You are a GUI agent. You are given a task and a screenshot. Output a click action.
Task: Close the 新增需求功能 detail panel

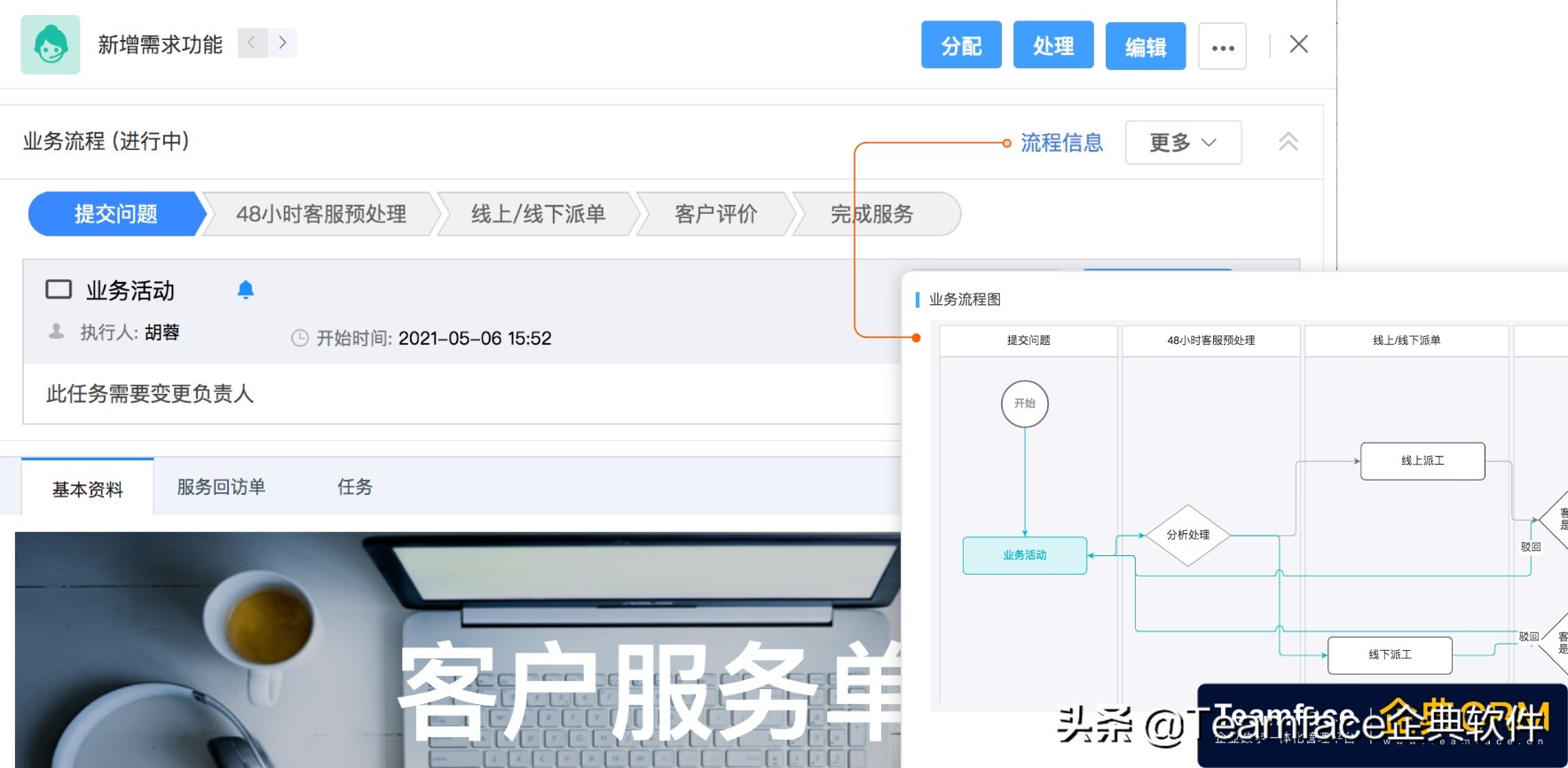pos(1298,44)
